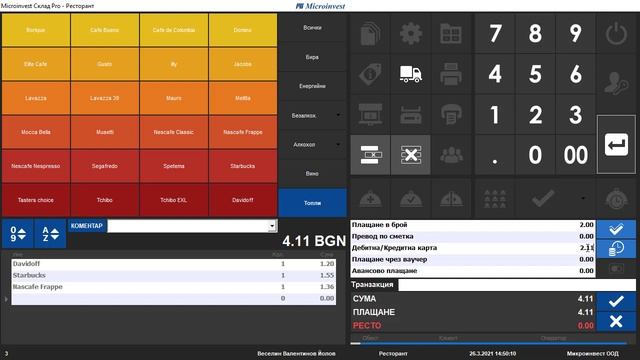
Task: Select the Бира category tab
Action: point(313,57)
